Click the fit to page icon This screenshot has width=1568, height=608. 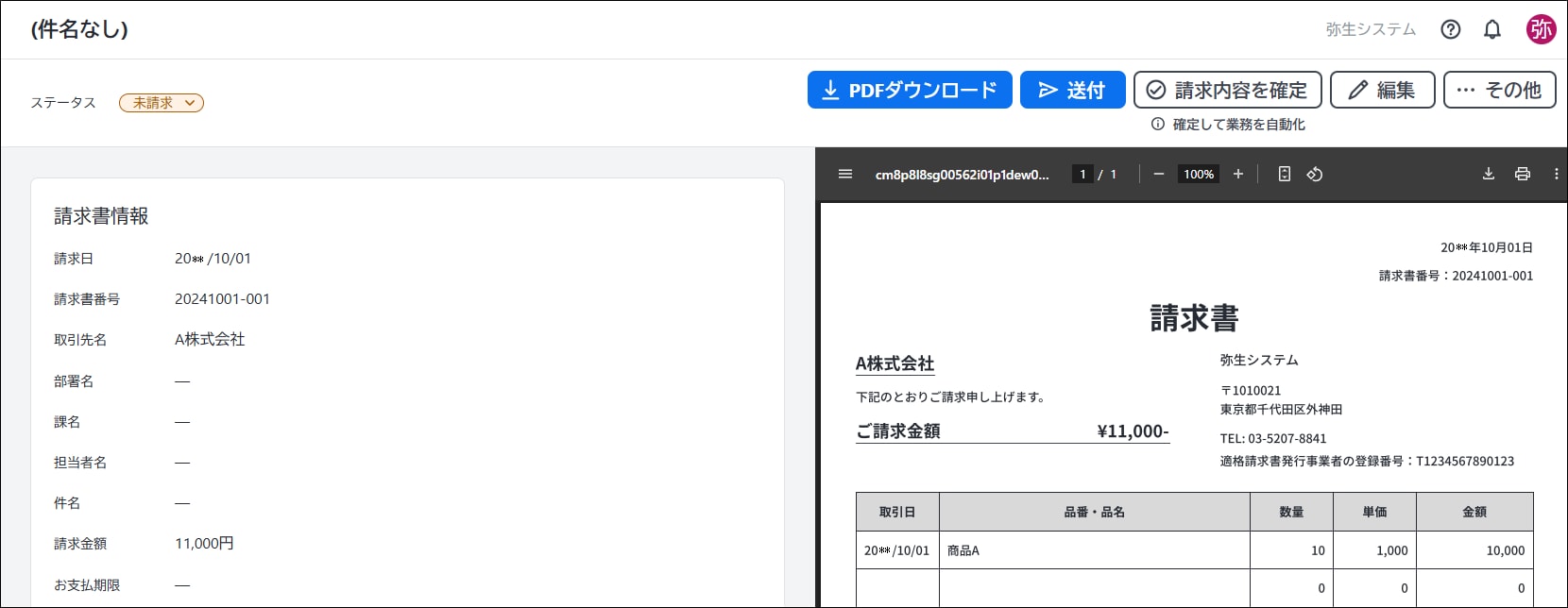(x=1284, y=174)
